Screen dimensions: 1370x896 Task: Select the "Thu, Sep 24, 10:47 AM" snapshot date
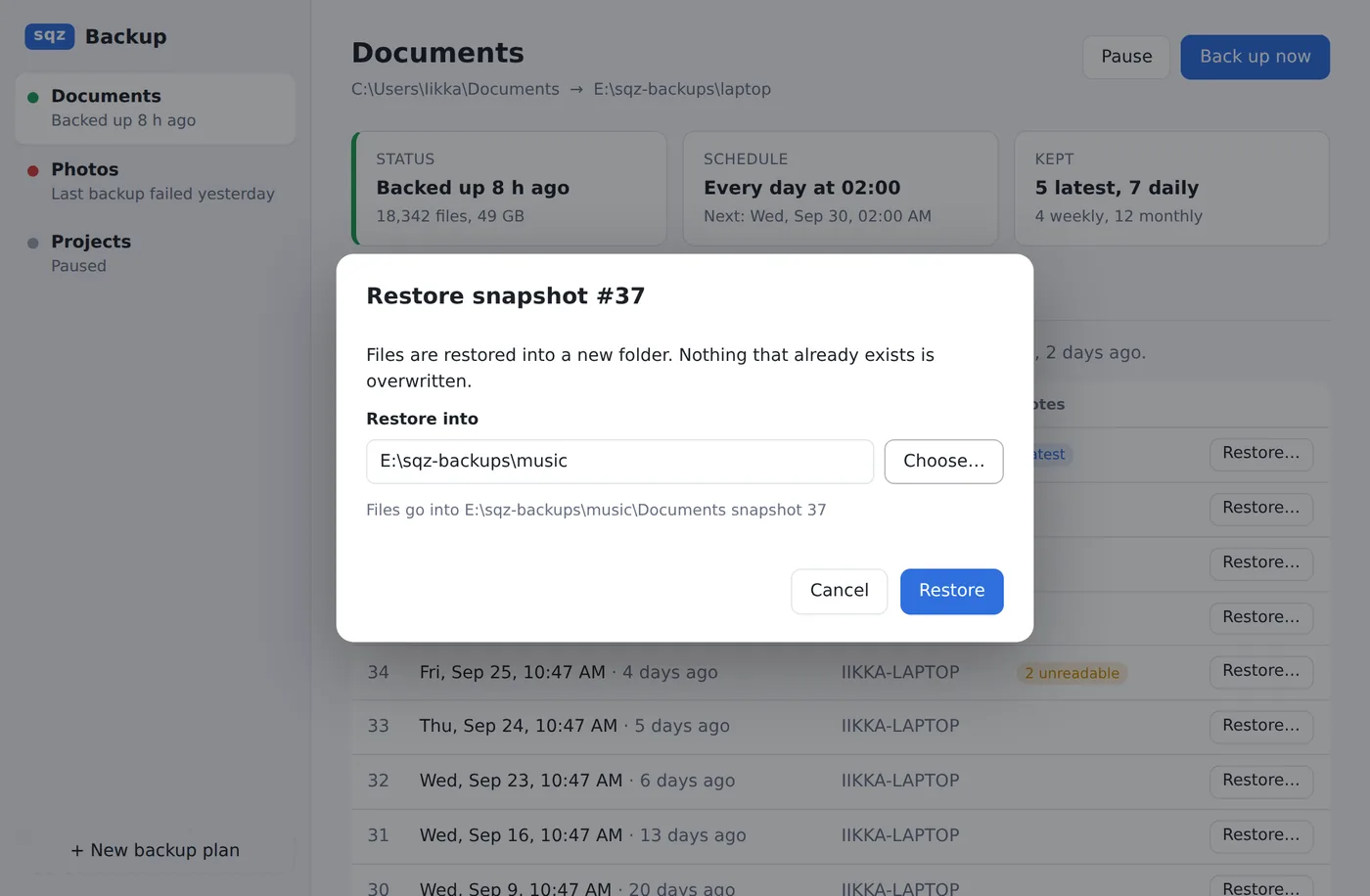(519, 726)
